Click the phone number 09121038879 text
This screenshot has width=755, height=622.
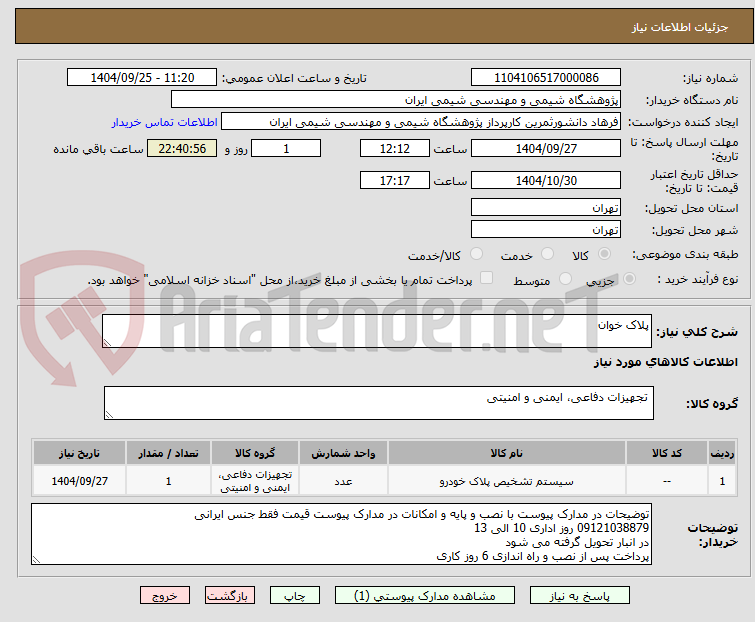click(612, 528)
